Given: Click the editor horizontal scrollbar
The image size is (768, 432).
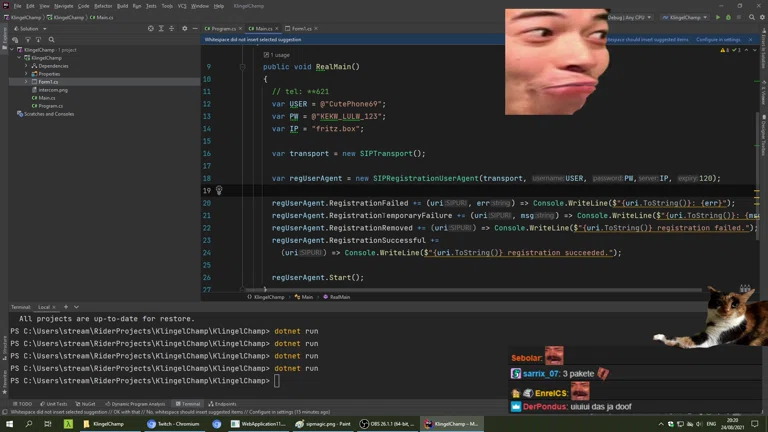Looking at the screenshot, I should [x=475, y=290].
